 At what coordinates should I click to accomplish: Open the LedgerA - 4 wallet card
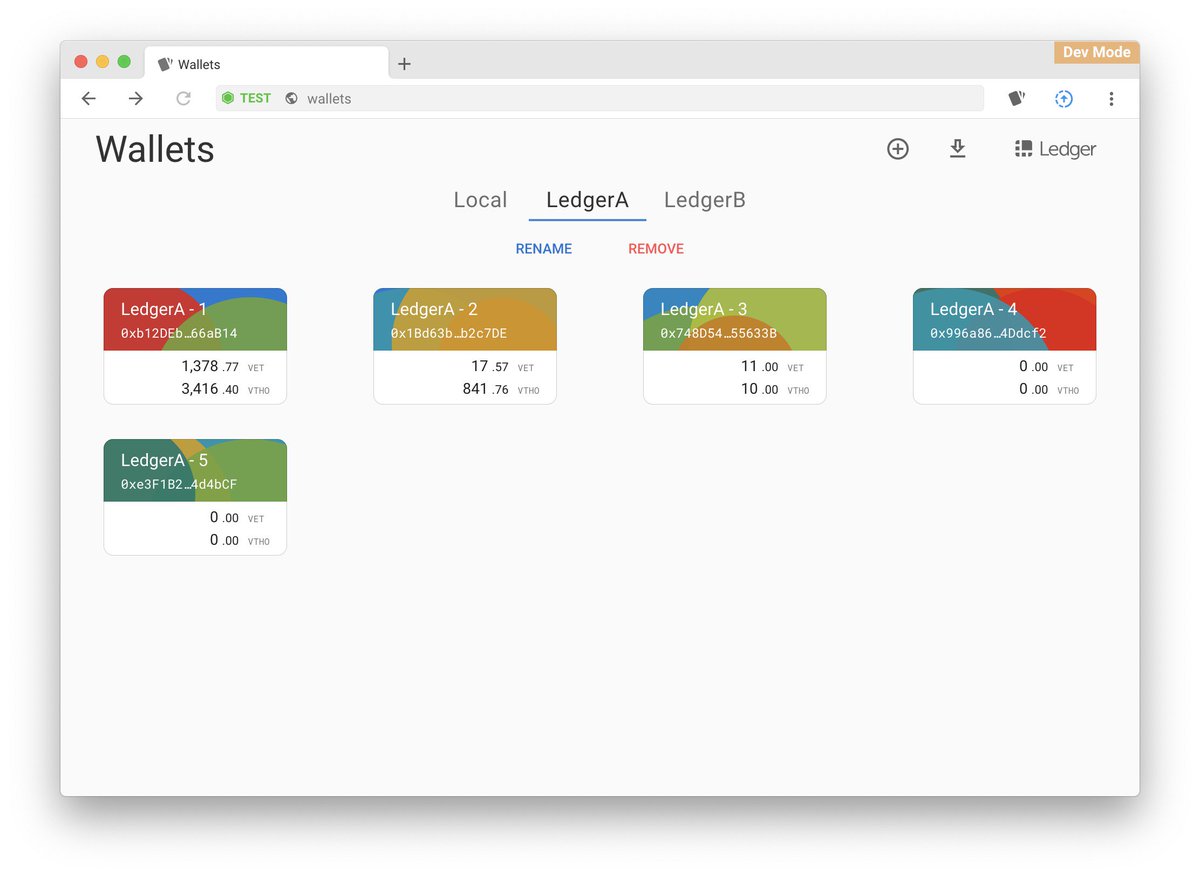coord(1004,346)
